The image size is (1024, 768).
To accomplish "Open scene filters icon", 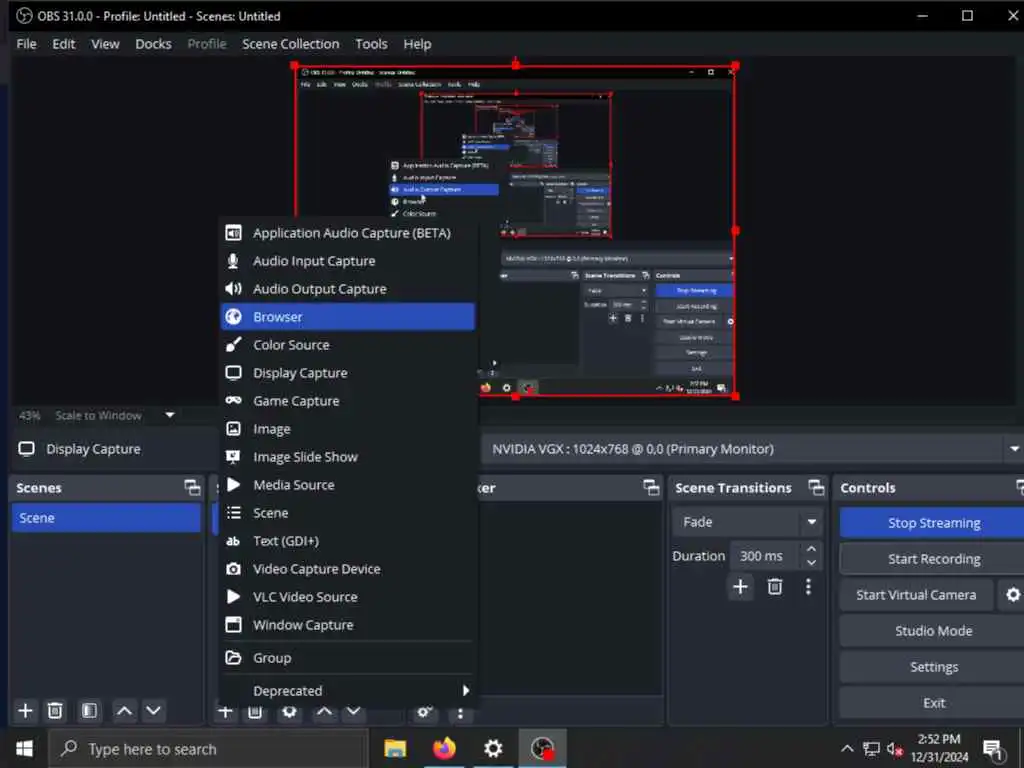I will tap(89, 711).
